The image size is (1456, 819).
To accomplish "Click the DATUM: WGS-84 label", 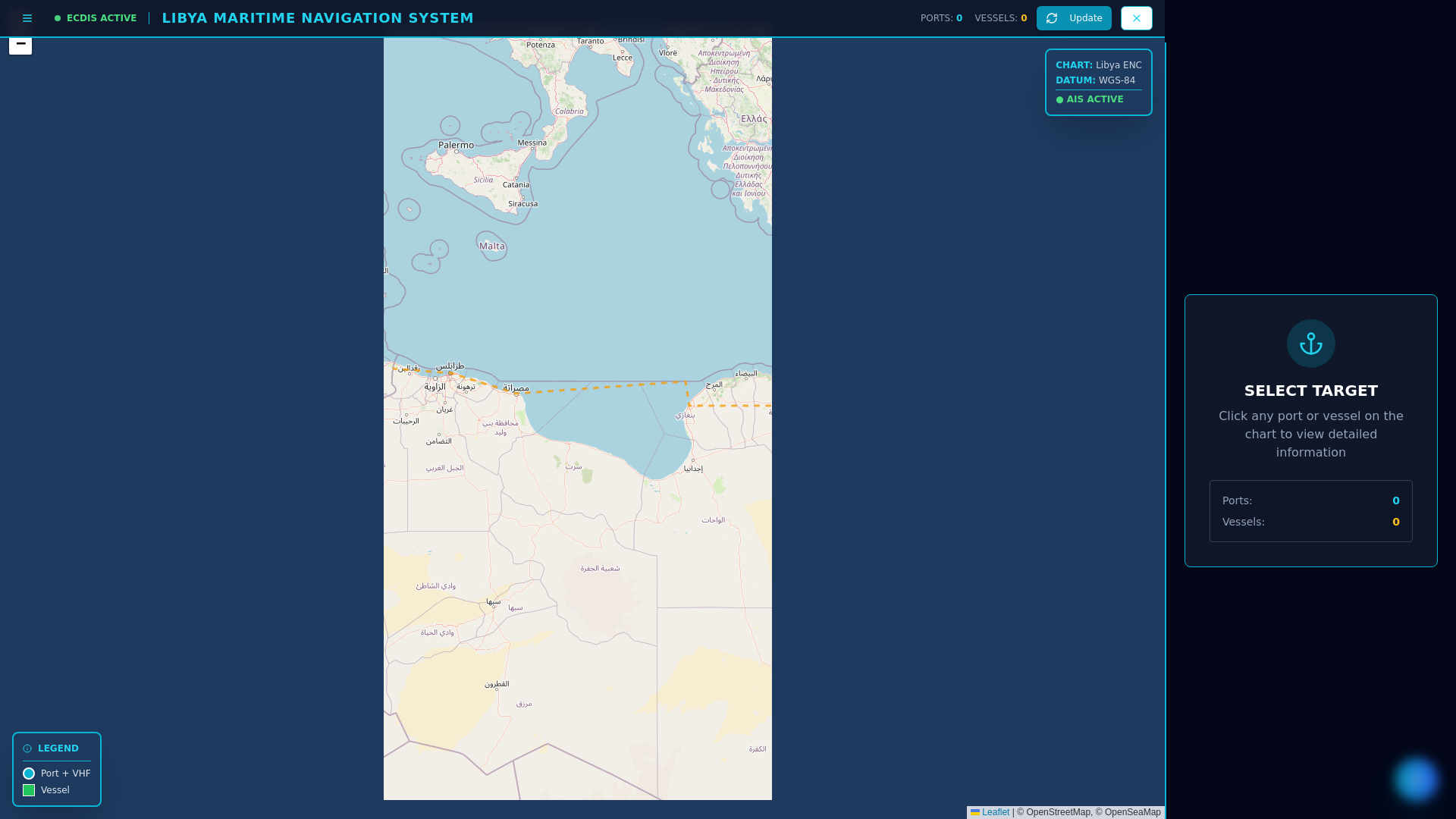I will (1095, 80).
